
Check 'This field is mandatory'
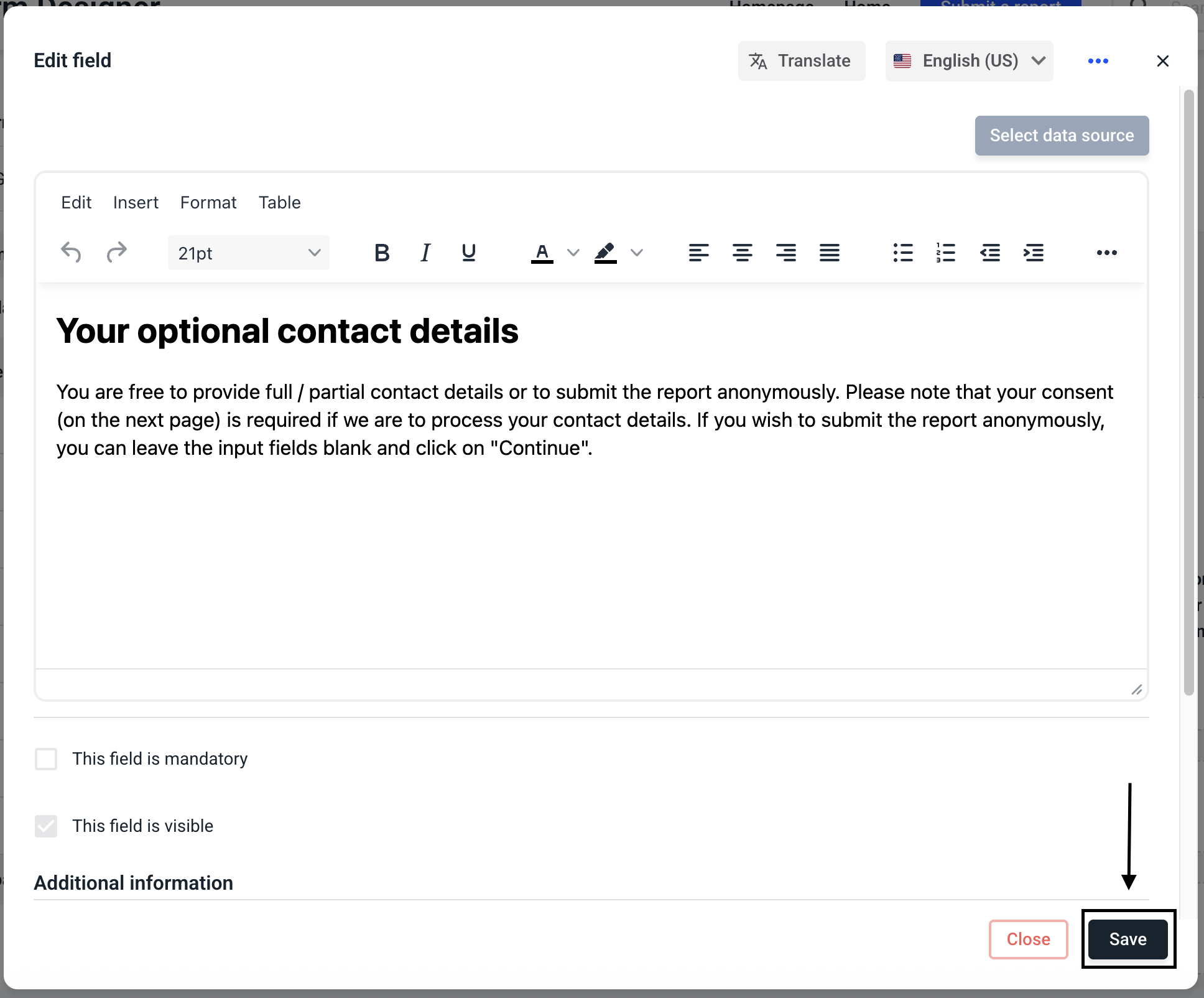[46, 759]
